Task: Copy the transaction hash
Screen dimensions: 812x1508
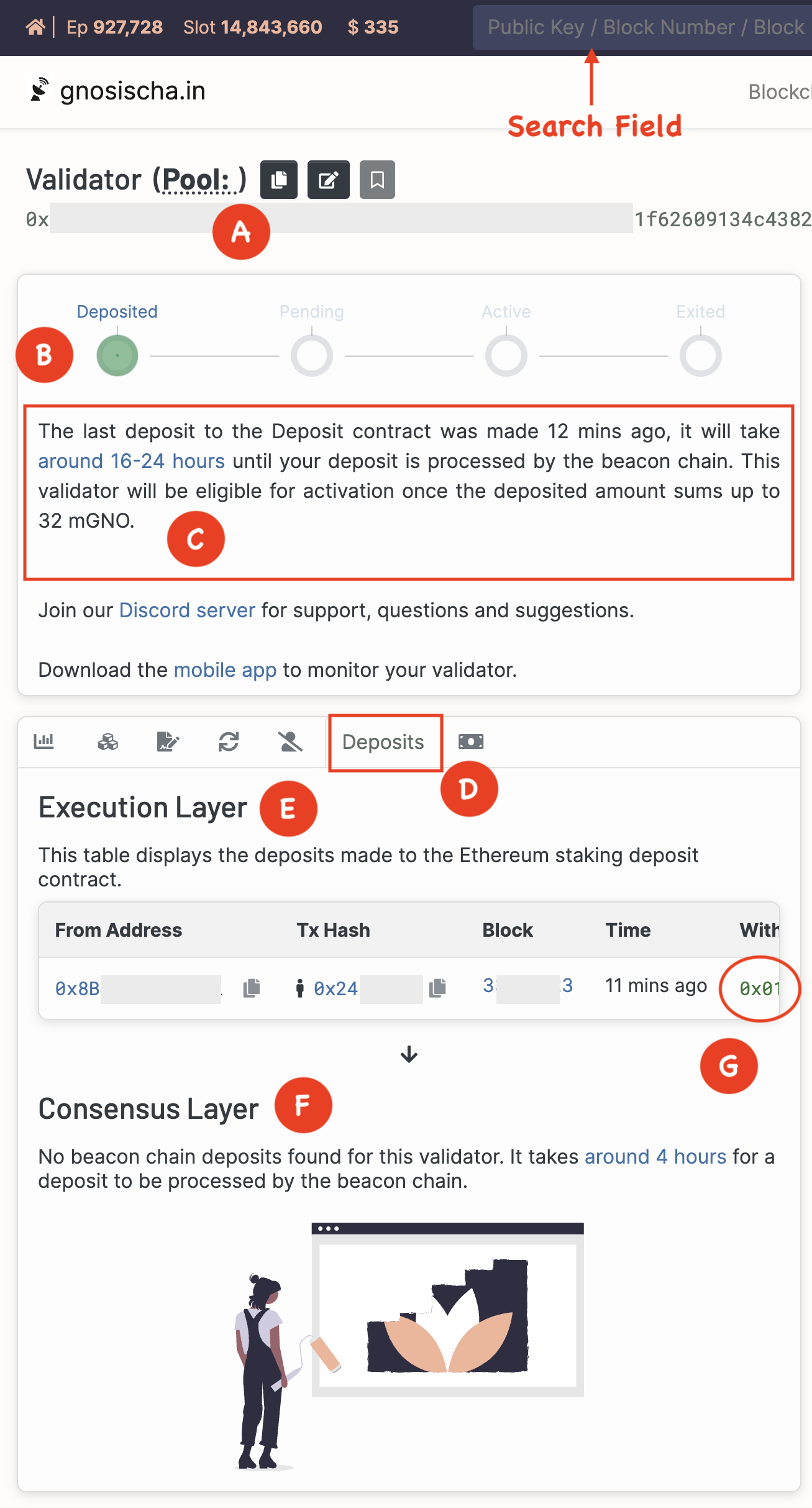Action: pos(438,988)
